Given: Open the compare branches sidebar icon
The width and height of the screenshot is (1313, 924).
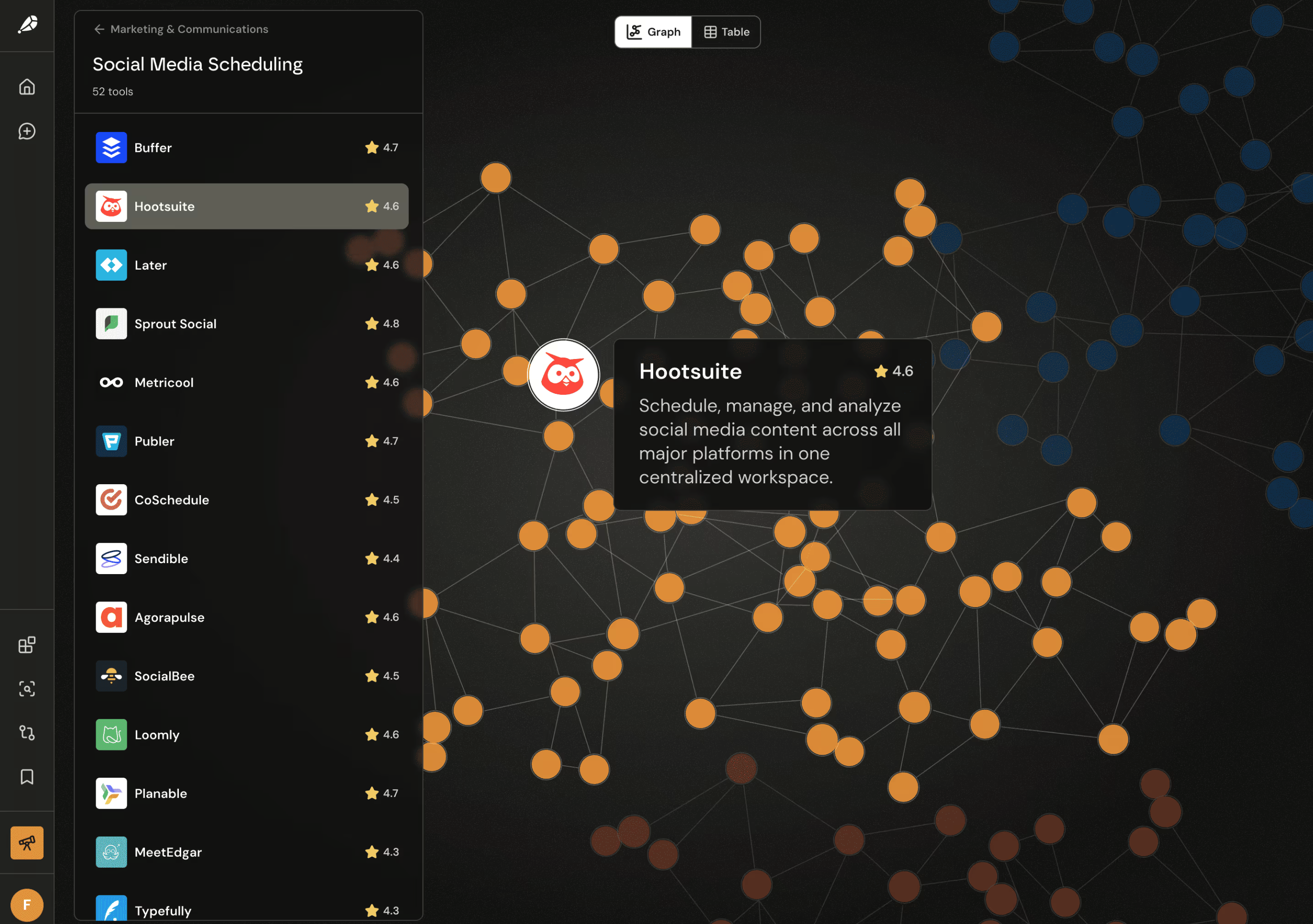Looking at the screenshot, I should [x=27, y=733].
